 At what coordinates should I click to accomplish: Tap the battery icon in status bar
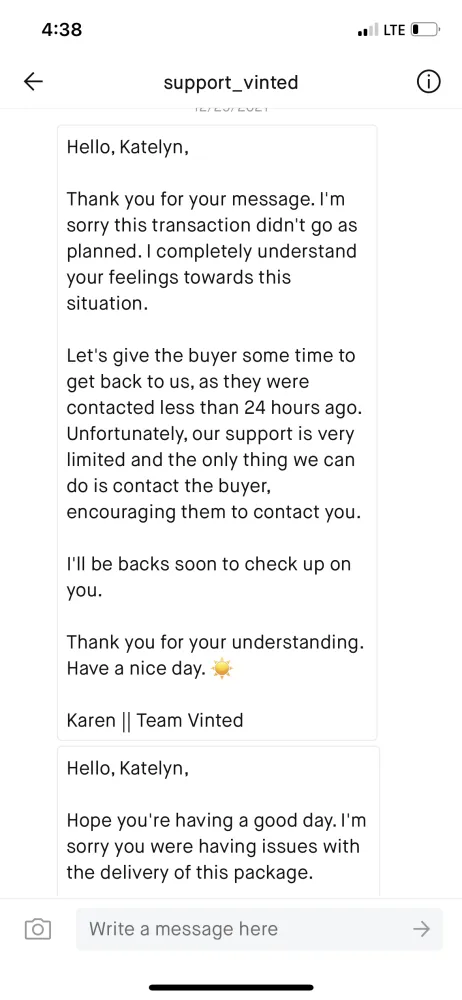click(x=425, y=29)
